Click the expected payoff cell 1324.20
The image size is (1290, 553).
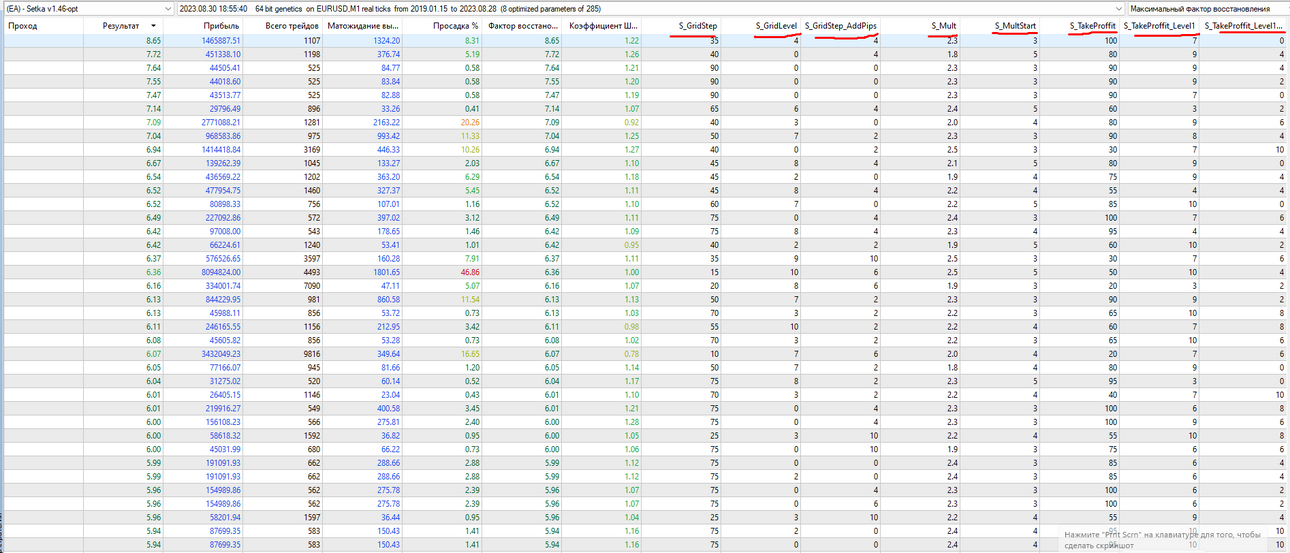click(385, 41)
